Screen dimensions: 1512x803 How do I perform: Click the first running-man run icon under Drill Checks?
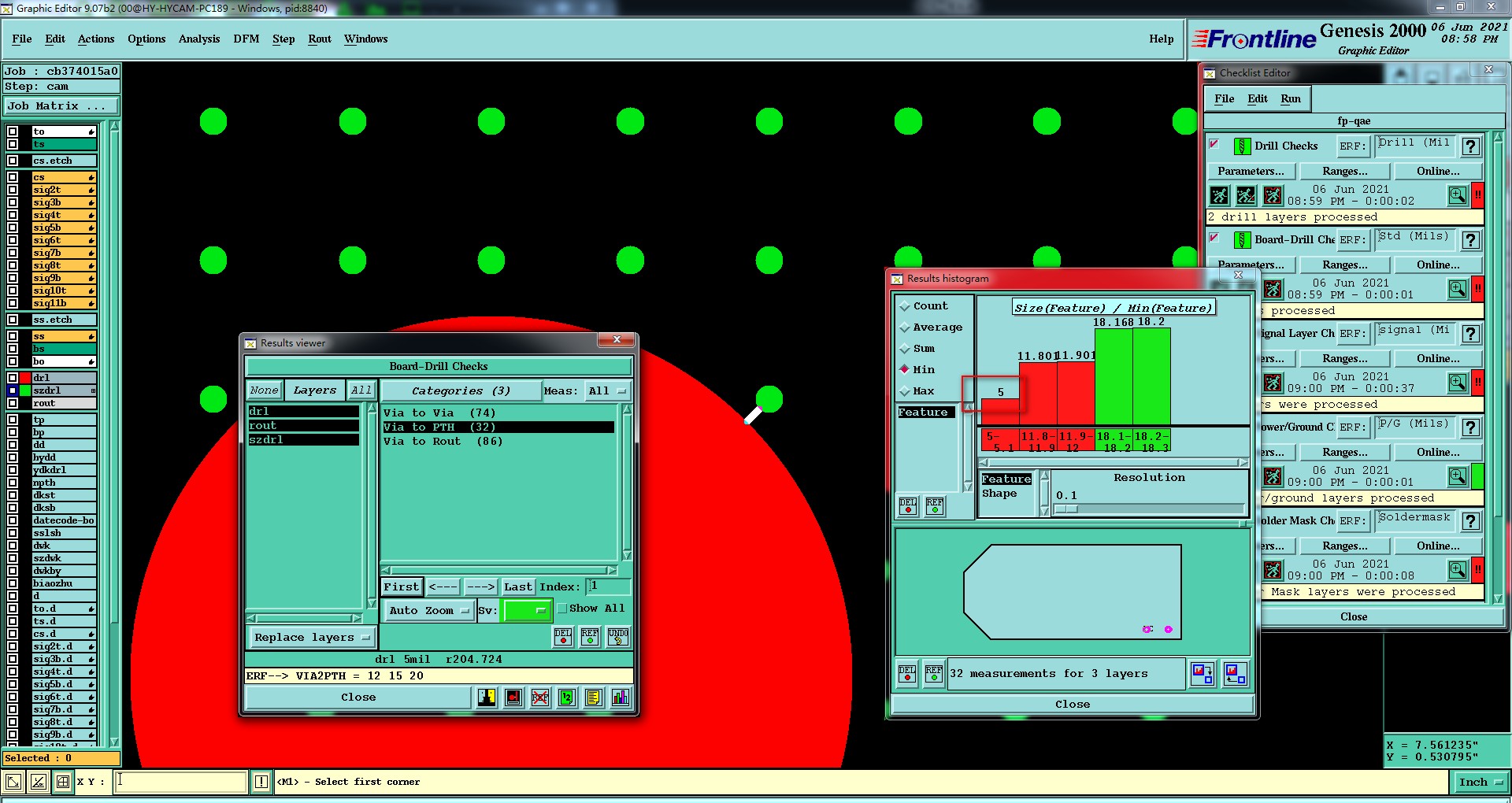[x=1219, y=195]
